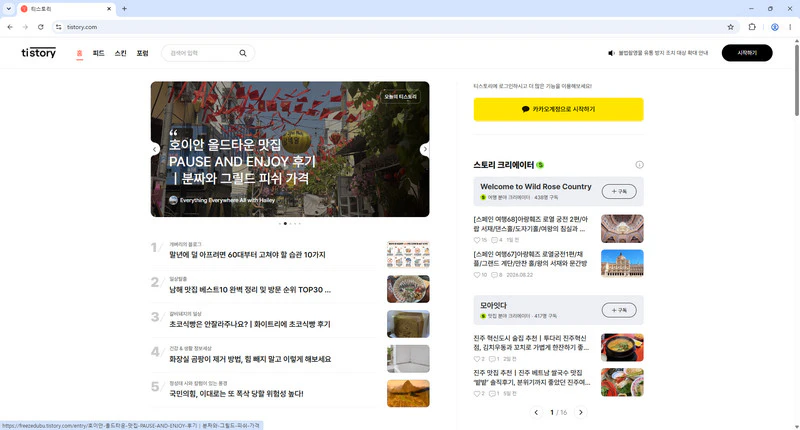Subscribe to Welcome to Wild Rose Country
This screenshot has width=800, height=430.
point(619,191)
